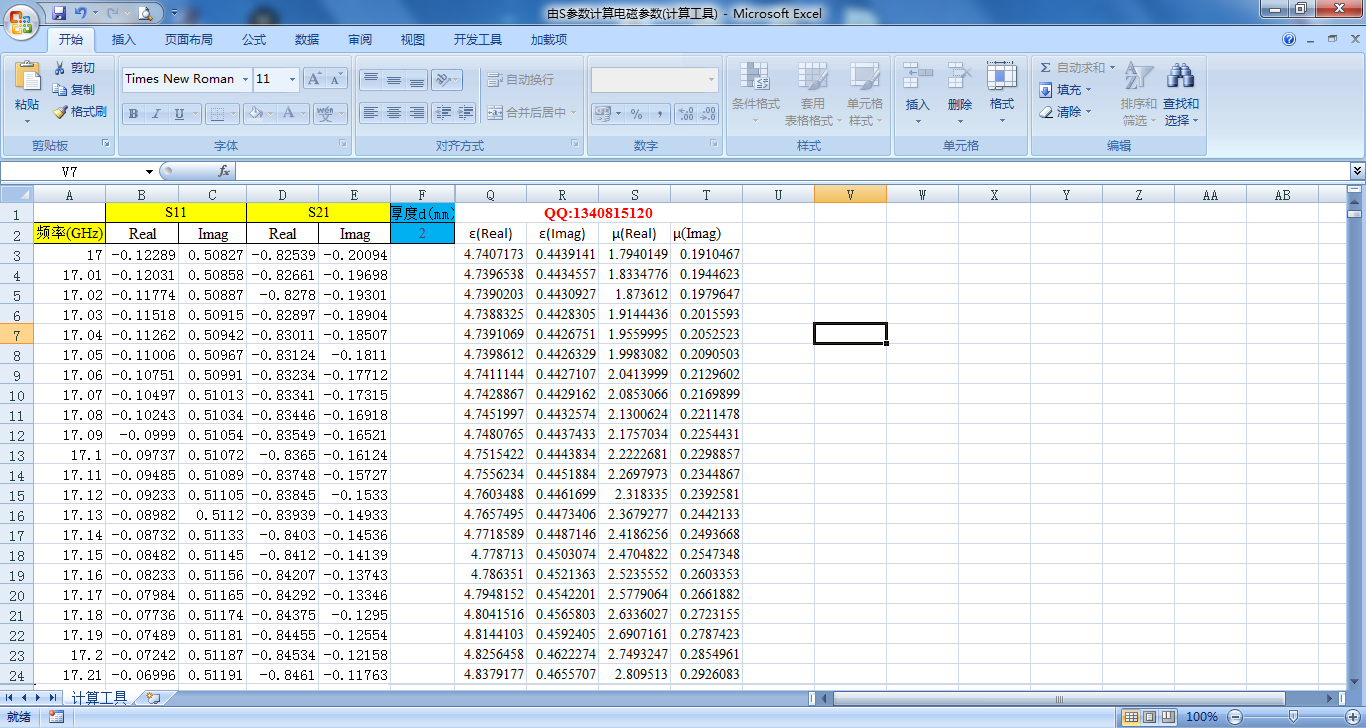The image size is (1366, 728).
Task: Increase indent in alignment group
Action: (465, 113)
